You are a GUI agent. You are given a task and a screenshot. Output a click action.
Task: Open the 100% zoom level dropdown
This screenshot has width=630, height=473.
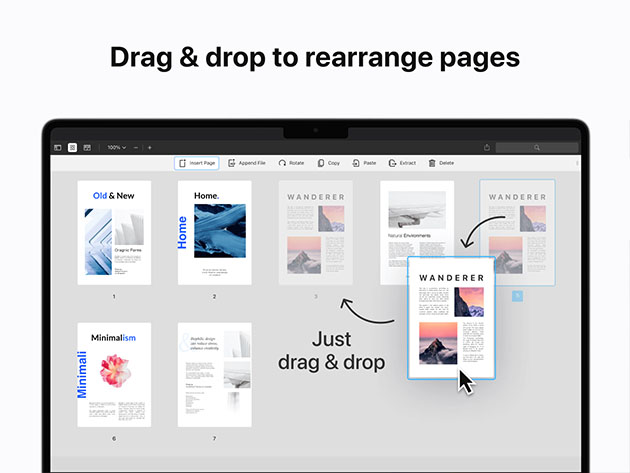pyautogui.click(x=116, y=147)
